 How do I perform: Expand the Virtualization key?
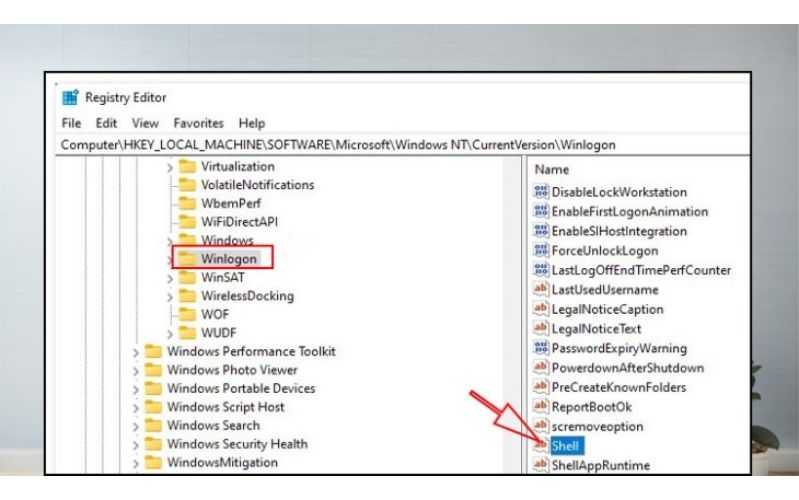170,167
